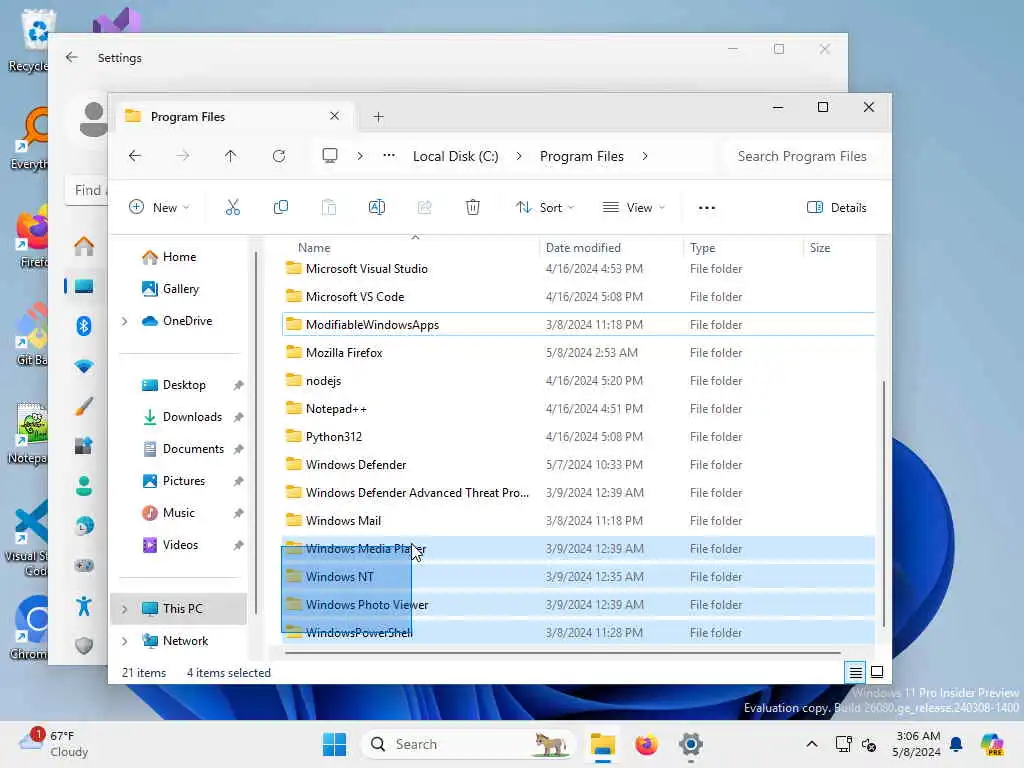This screenshot has width=1024, height=768.
Task: Open Settings Home icon in sidebar
Action: tap(84, 246)
